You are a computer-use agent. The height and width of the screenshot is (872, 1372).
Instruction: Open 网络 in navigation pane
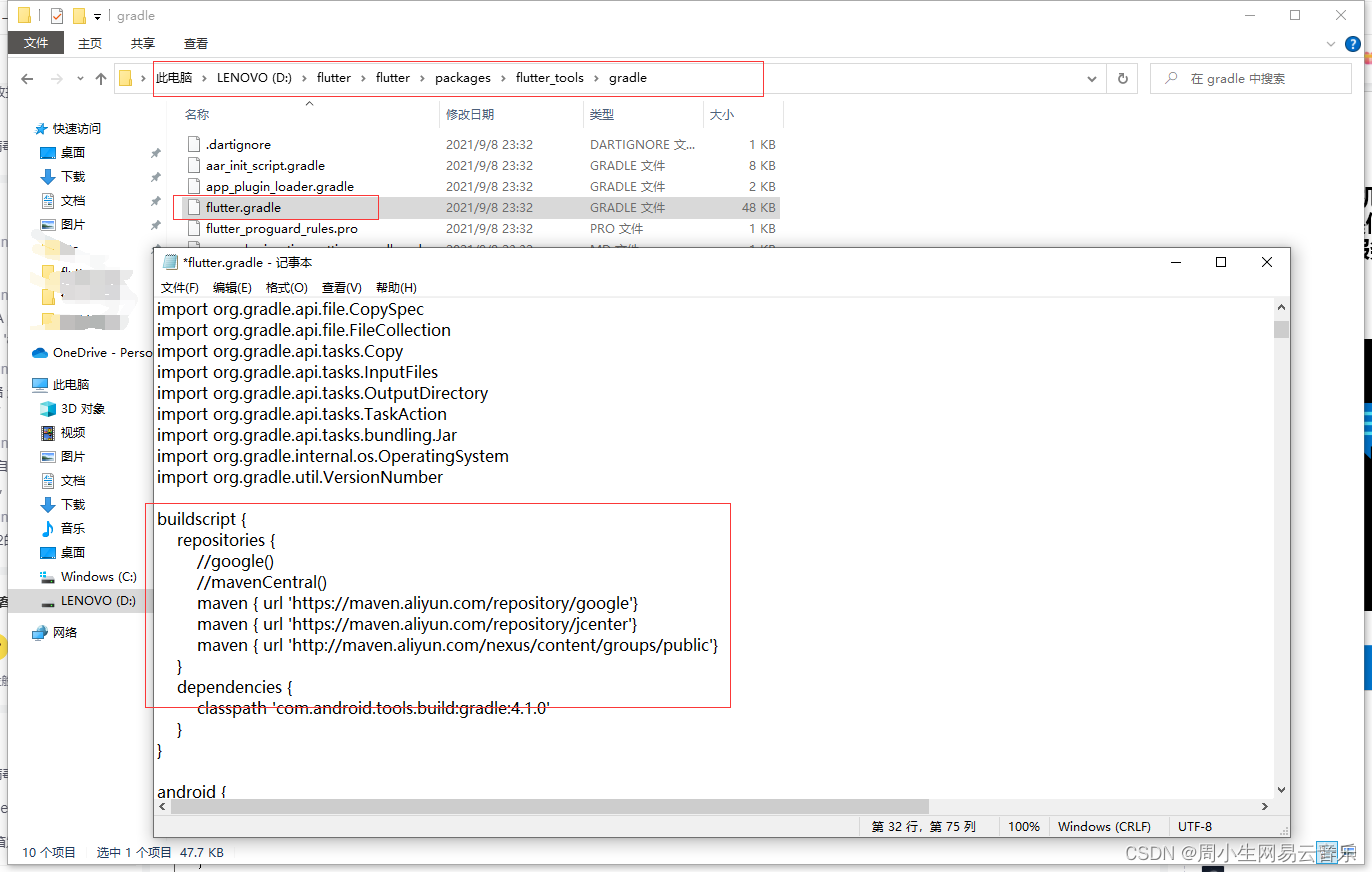pos(64,633)
